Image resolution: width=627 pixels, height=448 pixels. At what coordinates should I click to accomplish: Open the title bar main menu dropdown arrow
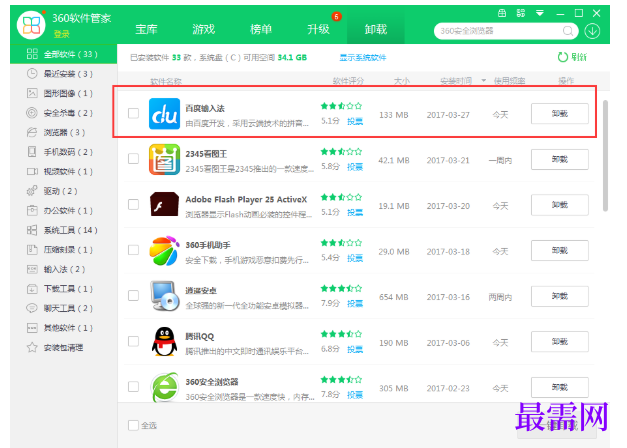click(540, 13)
